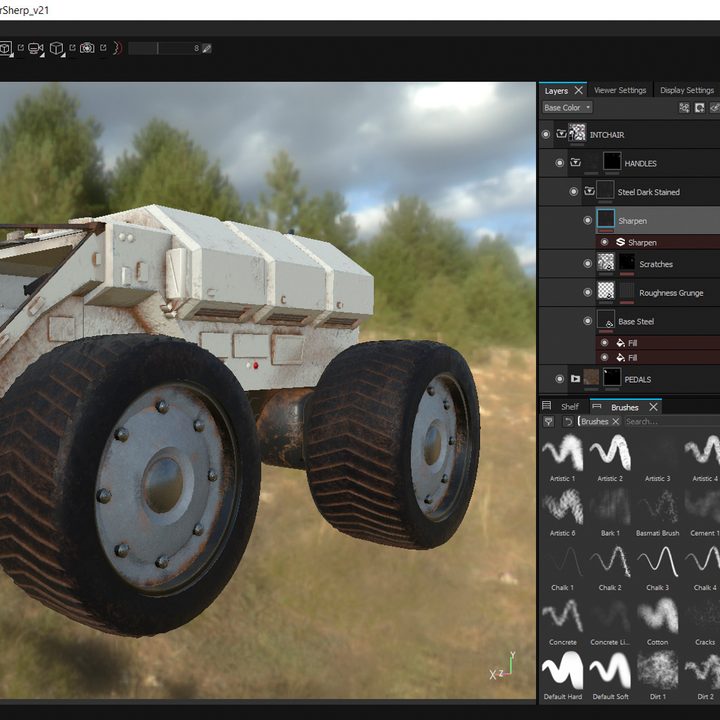Collapse the HANDLES folder
Screen dimensions: 720x720
(575, 162)
